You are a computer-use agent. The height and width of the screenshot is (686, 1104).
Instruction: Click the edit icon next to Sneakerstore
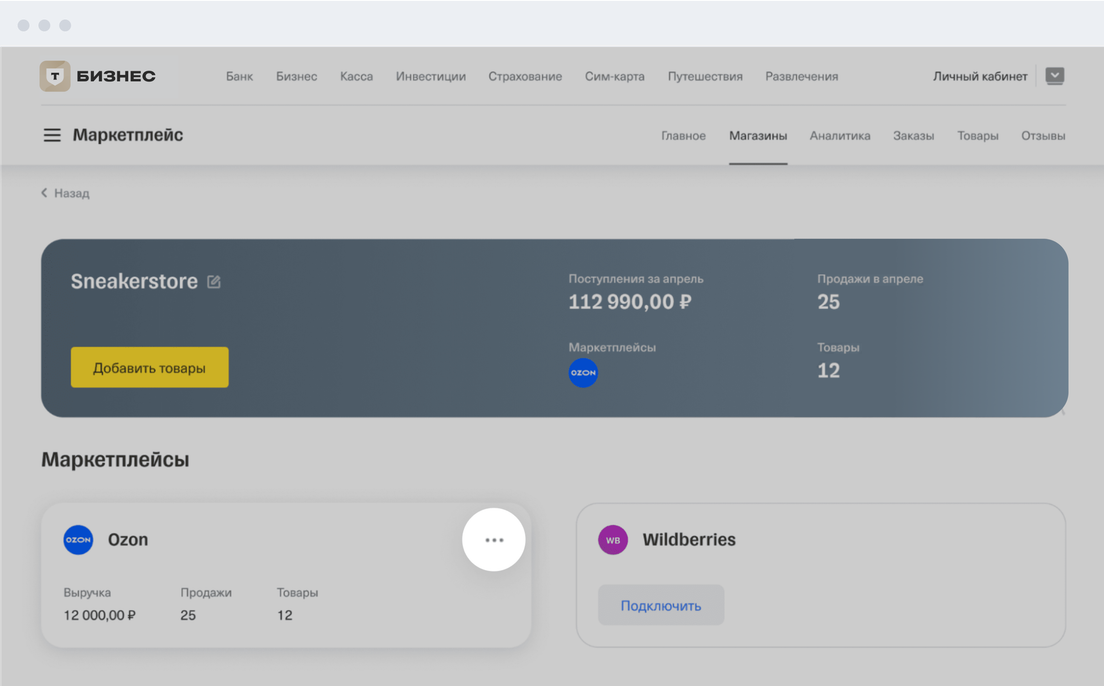[x=214, y=282]
